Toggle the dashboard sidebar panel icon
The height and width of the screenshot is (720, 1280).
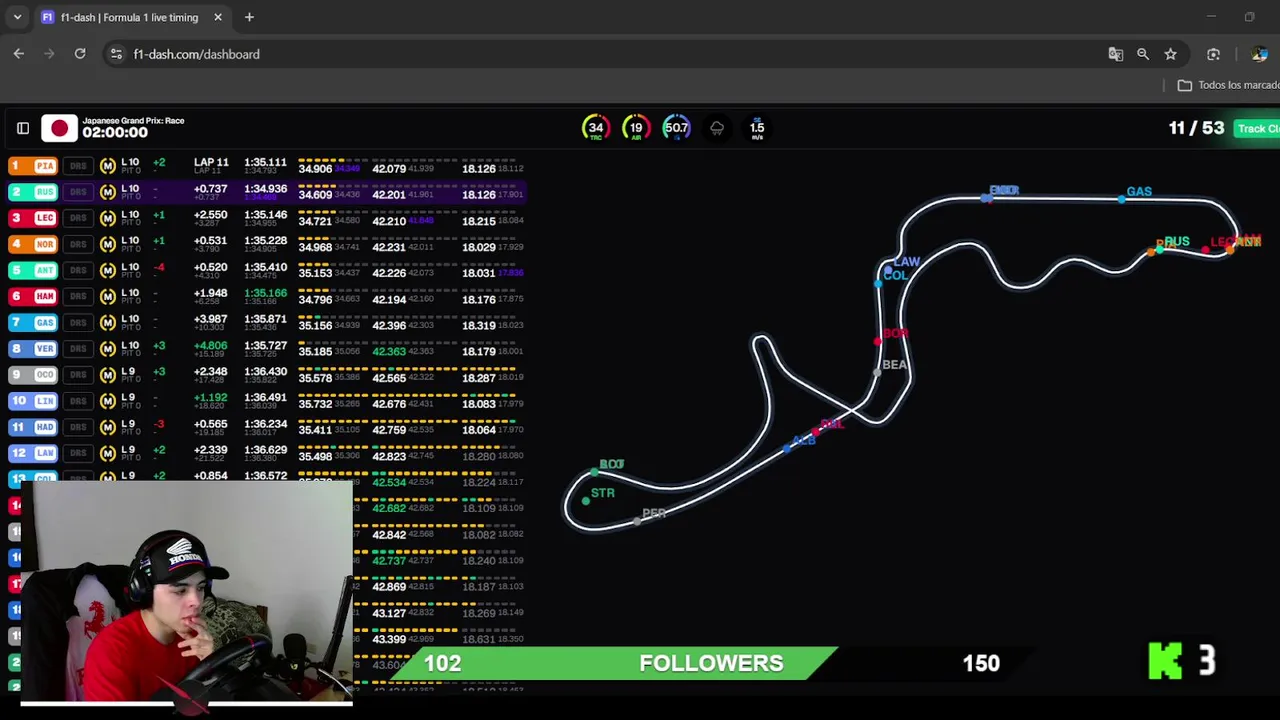click(x=22, y=128)
